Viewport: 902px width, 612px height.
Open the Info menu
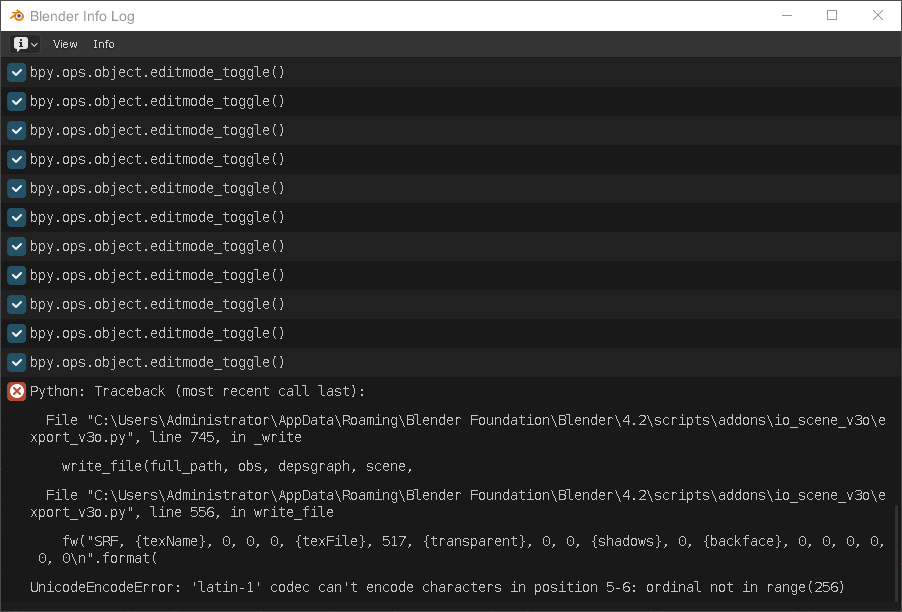[104, 44]
